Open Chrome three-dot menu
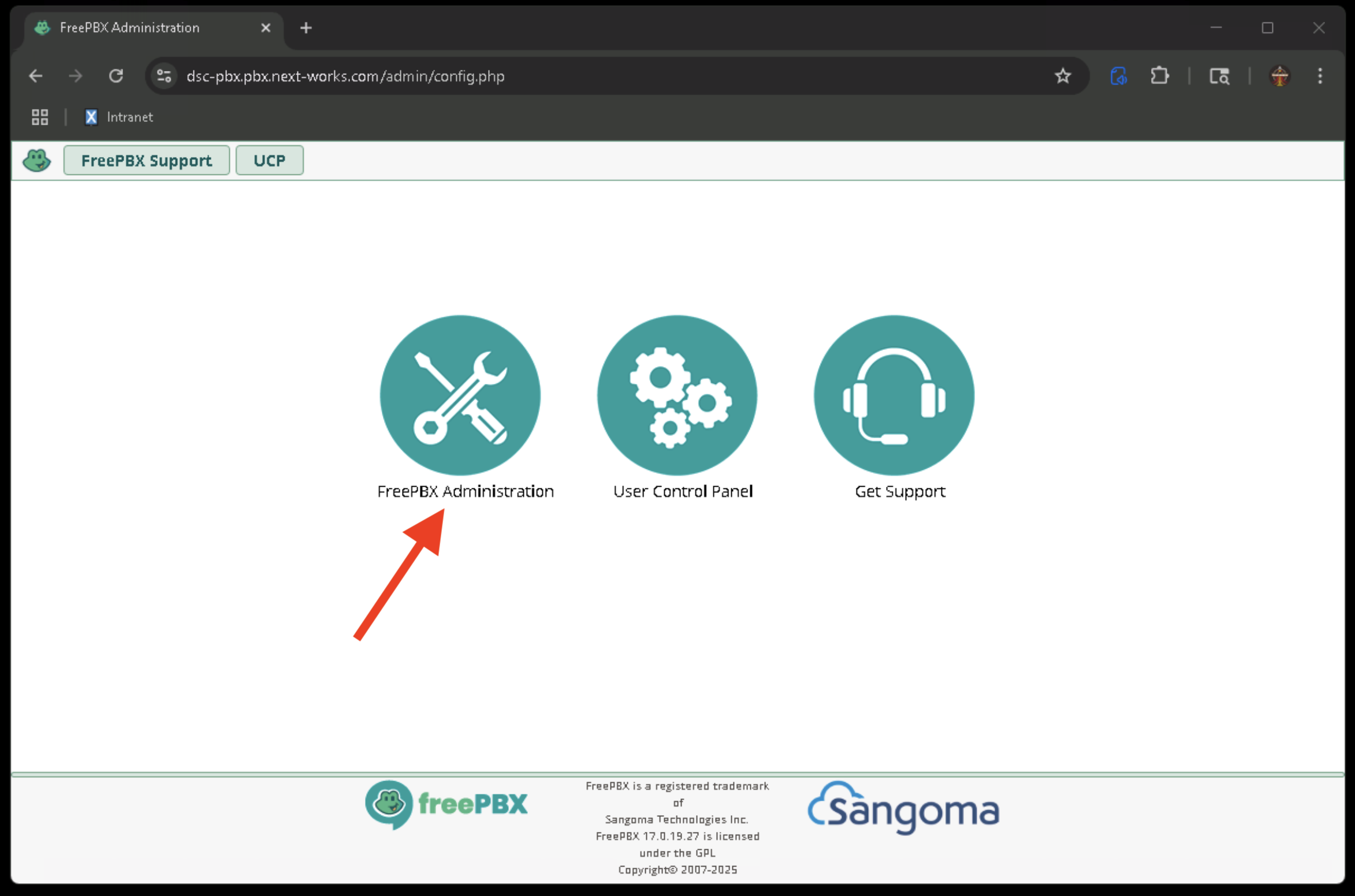 (x=1320, y=76)
